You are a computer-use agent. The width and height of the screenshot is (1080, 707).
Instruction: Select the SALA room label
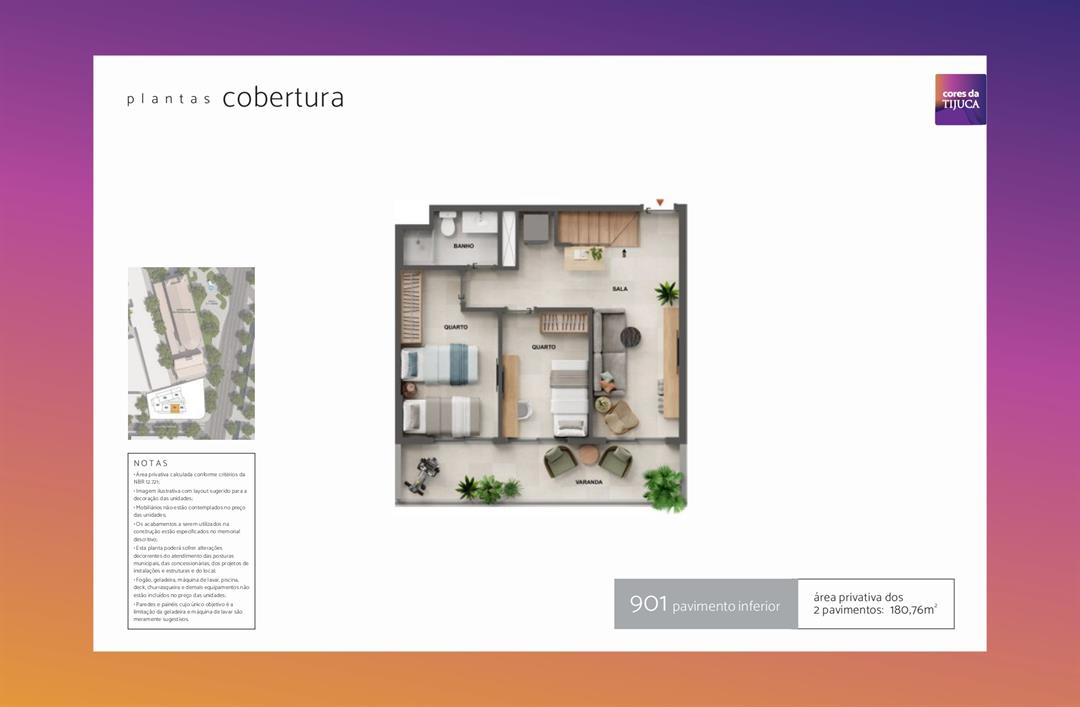(620, 288)
